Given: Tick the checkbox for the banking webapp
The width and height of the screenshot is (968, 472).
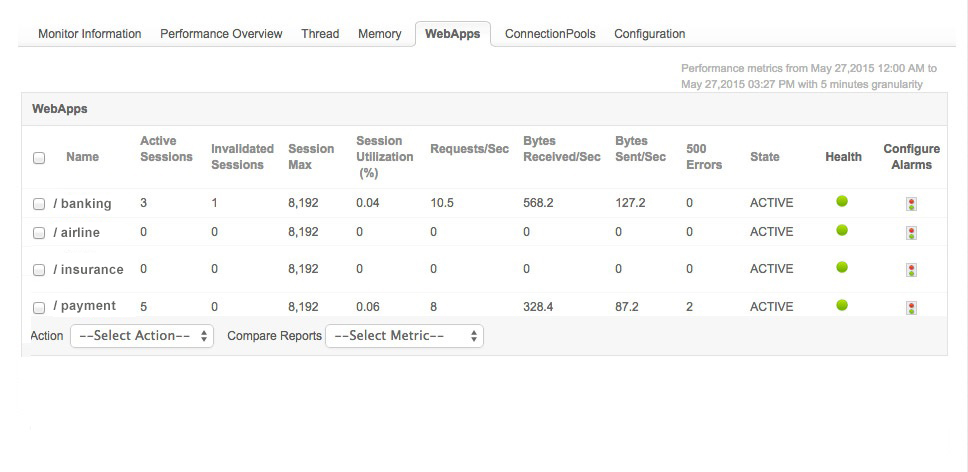Looking at the screenshot, I should click(39, 204).
